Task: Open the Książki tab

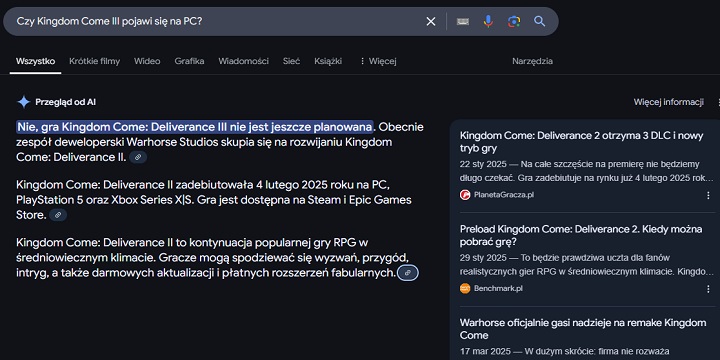Action: coord(328,61)
